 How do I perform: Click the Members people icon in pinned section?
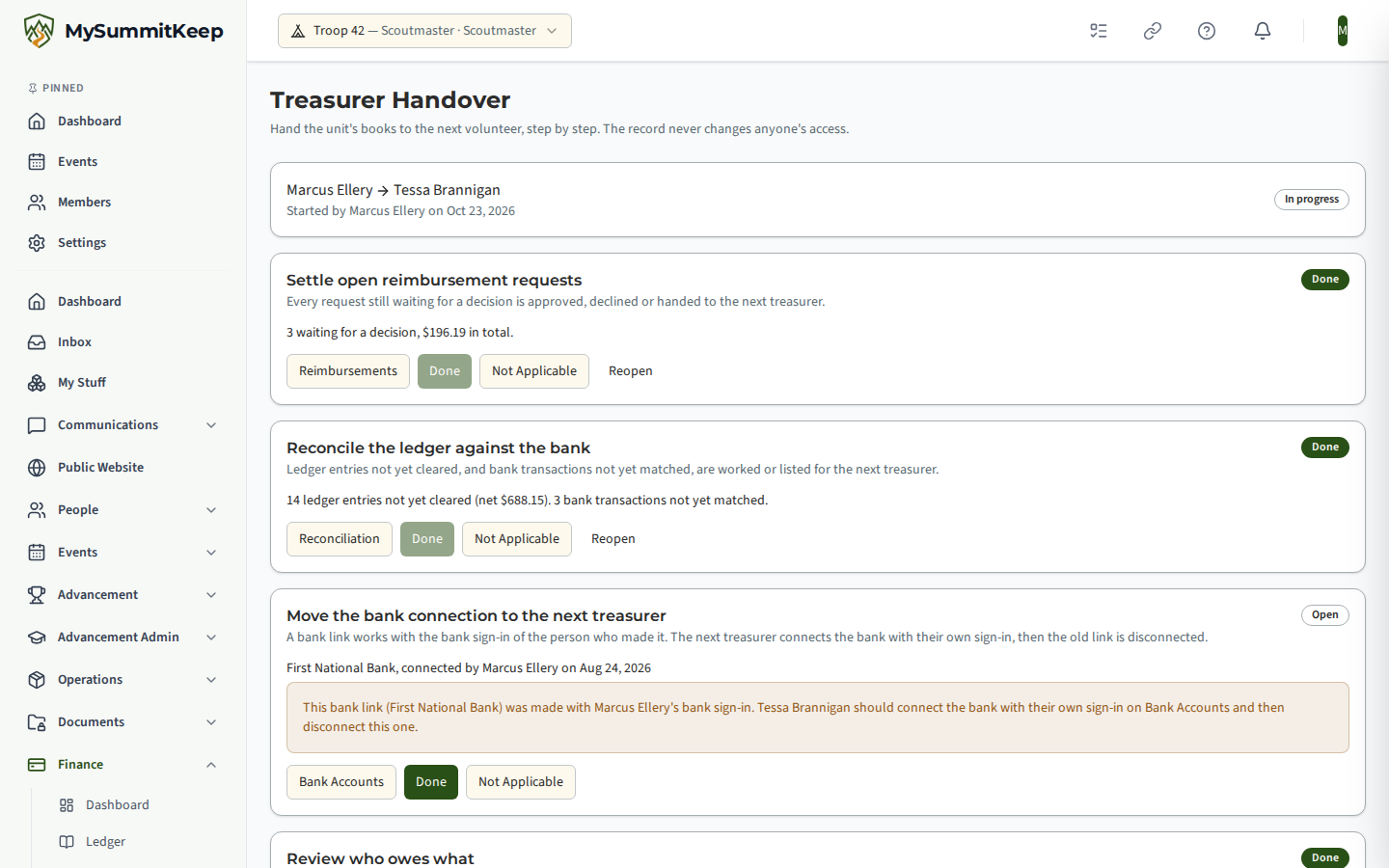37,203
